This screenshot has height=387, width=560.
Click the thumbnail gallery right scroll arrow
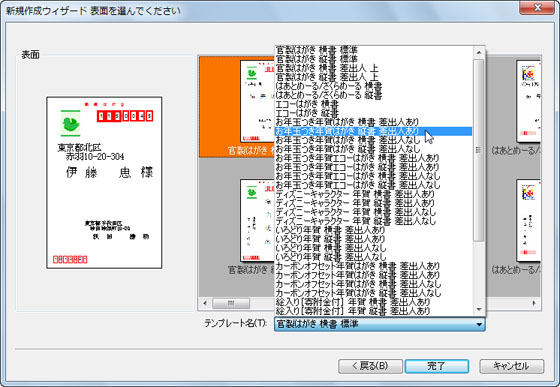(x=534, y=303)
